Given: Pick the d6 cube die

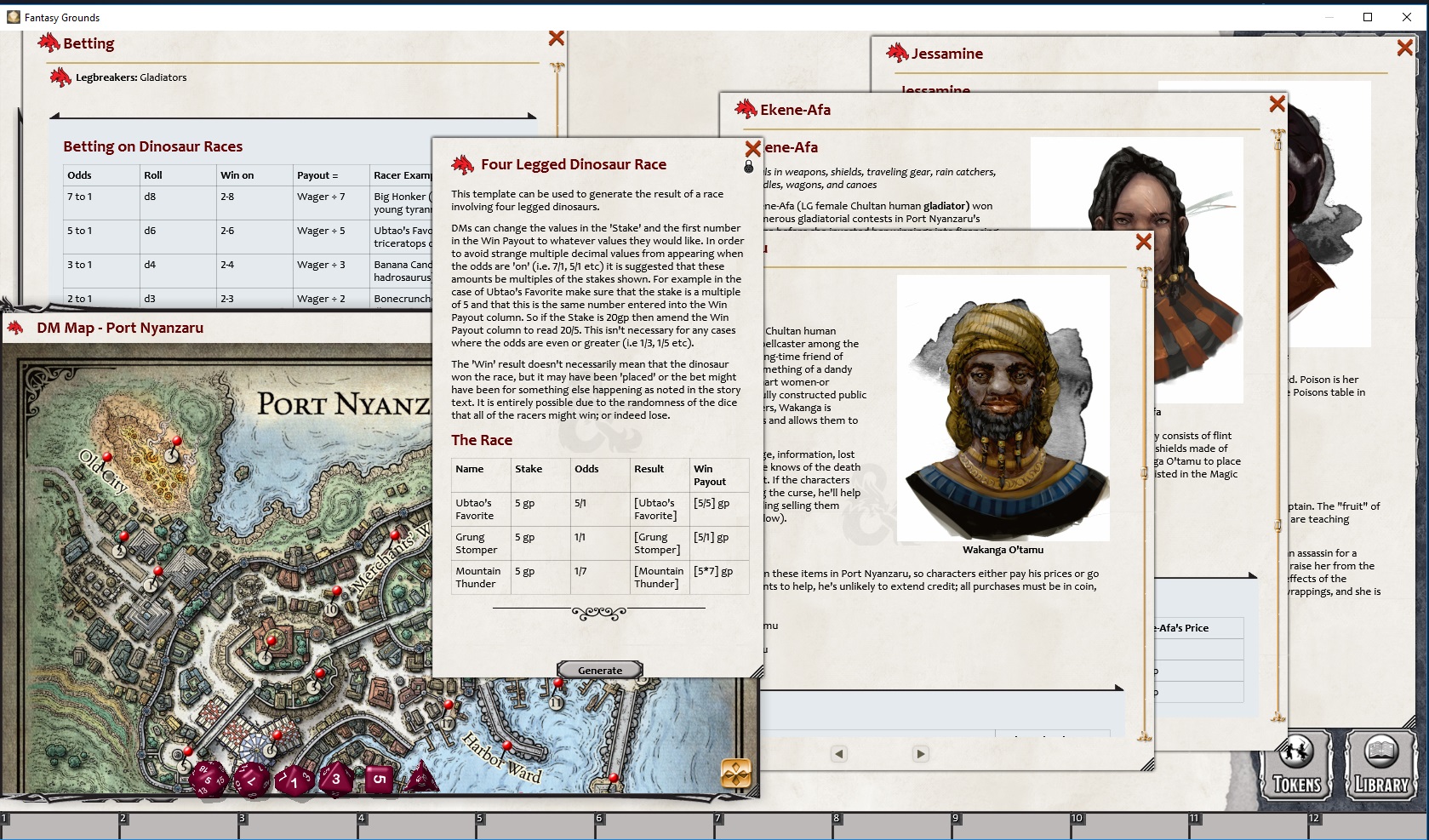Looking at the screenshot, I should coord(379,779).
